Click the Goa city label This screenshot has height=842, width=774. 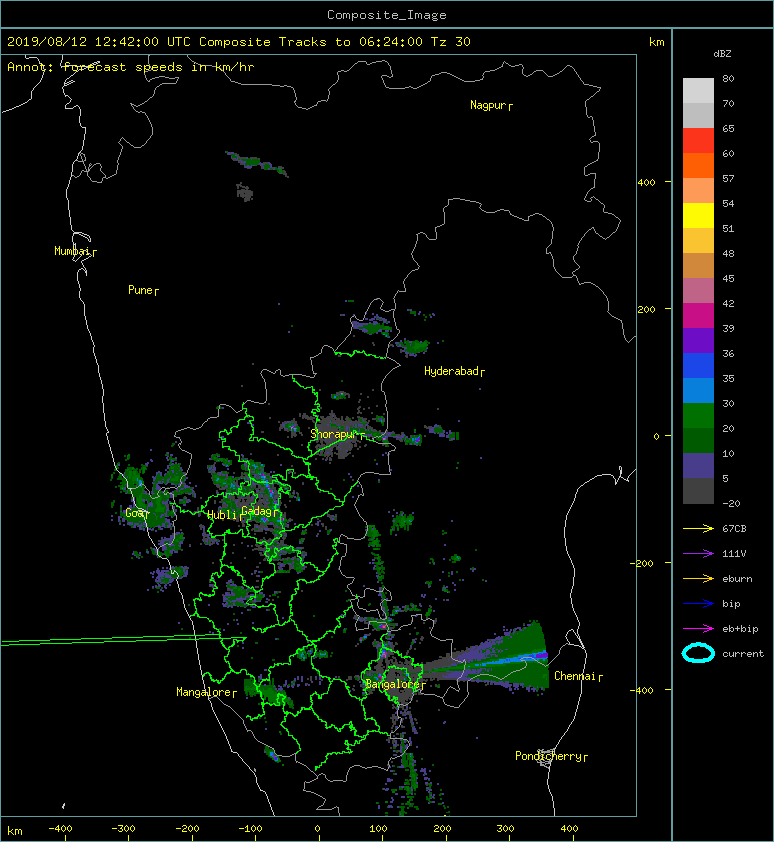135,513
